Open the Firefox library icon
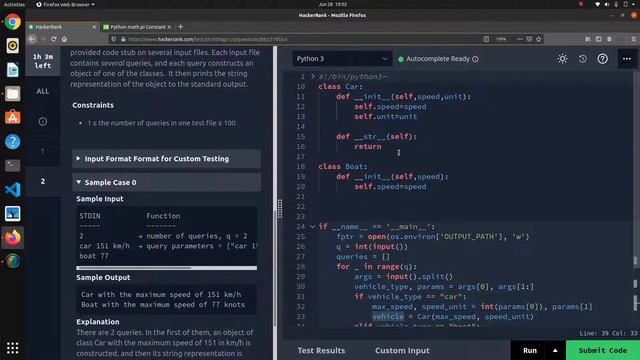Screen dimensions: 640x360 [588, 39]
